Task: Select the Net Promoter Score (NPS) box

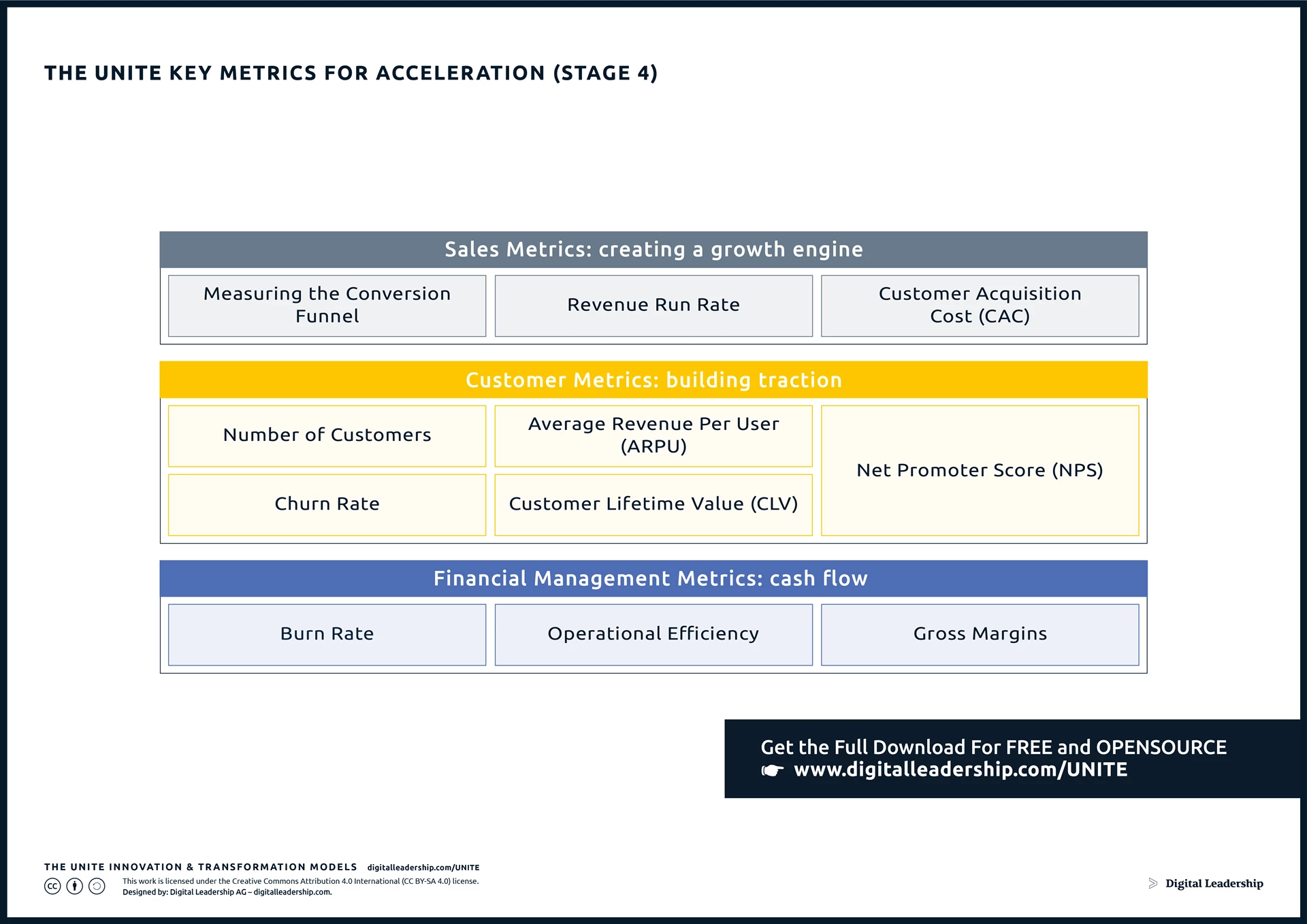Action: click(980, 470)
